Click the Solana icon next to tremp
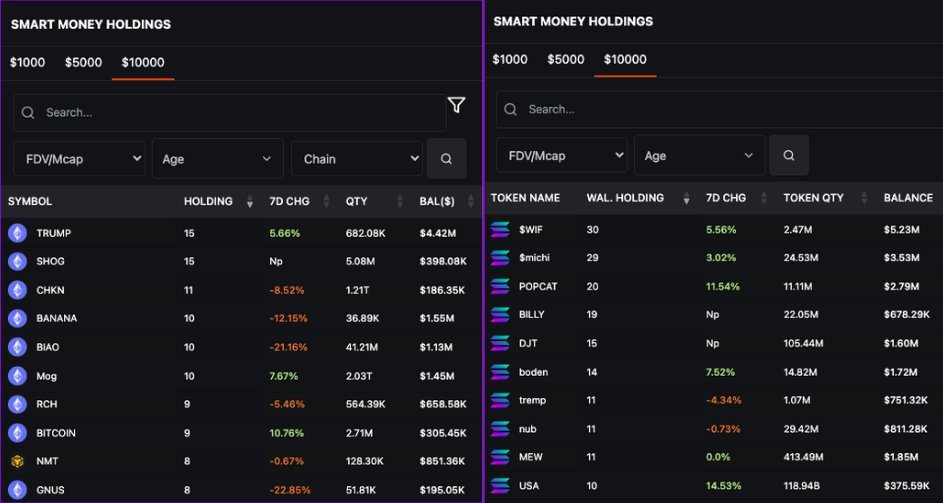943x503 pixels. tap(500, 400)
